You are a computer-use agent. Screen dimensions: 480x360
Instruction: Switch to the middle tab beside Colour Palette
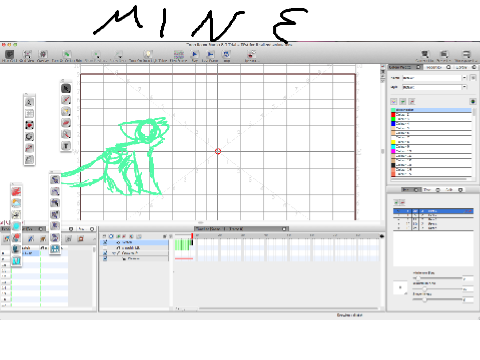pyautogui.click(x=438, y=67)
